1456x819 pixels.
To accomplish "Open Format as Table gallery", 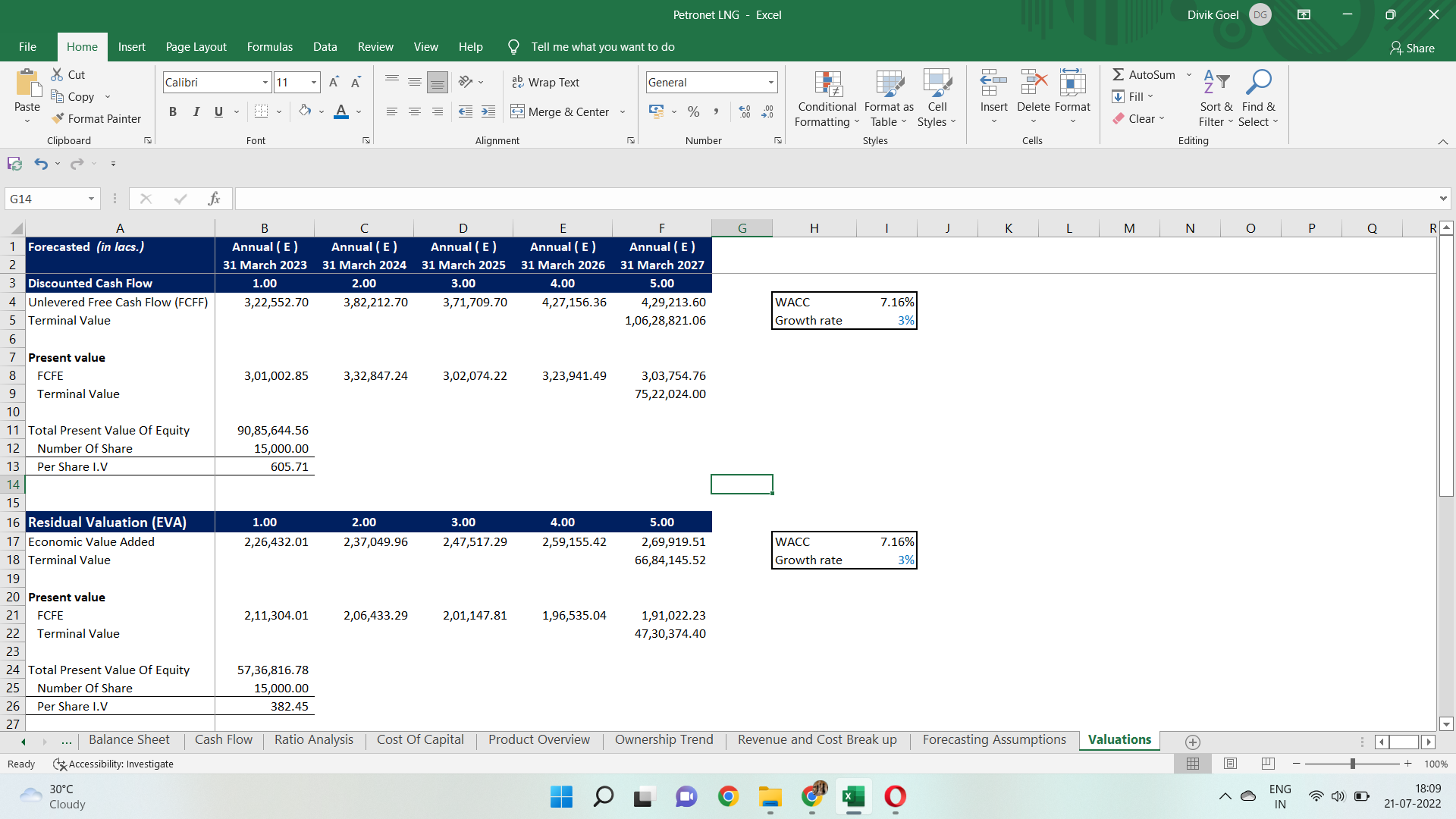I will coord(889,99).
